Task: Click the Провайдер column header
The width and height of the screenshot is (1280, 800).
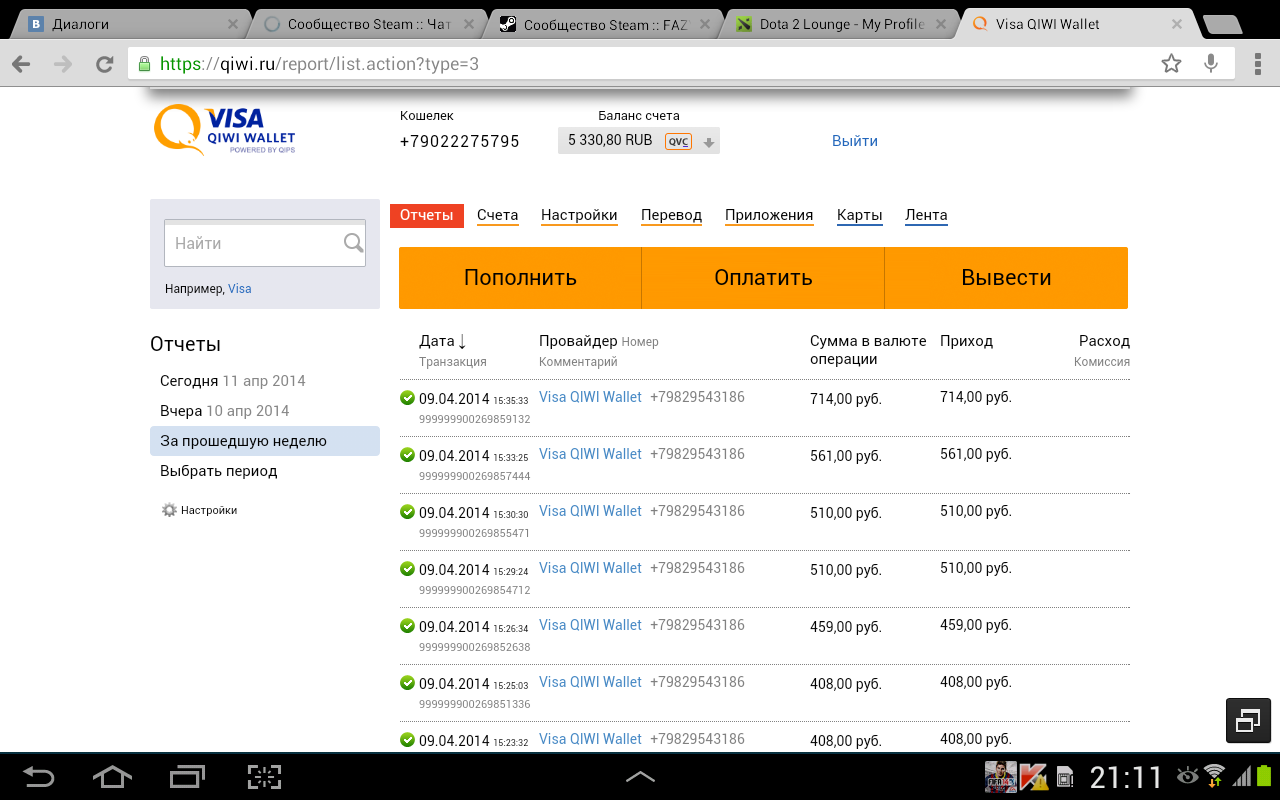Action: click(578, 341)
